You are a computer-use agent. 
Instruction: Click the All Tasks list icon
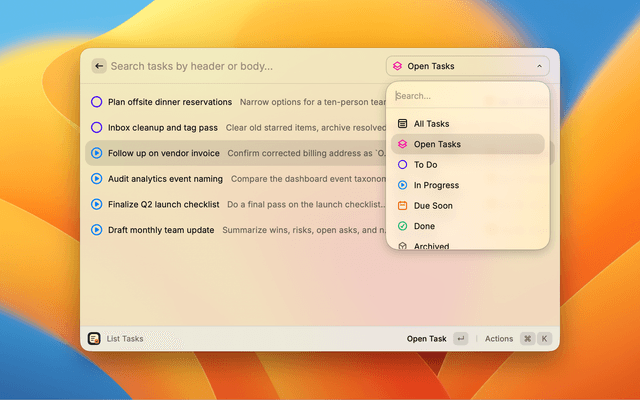point(402,123)
